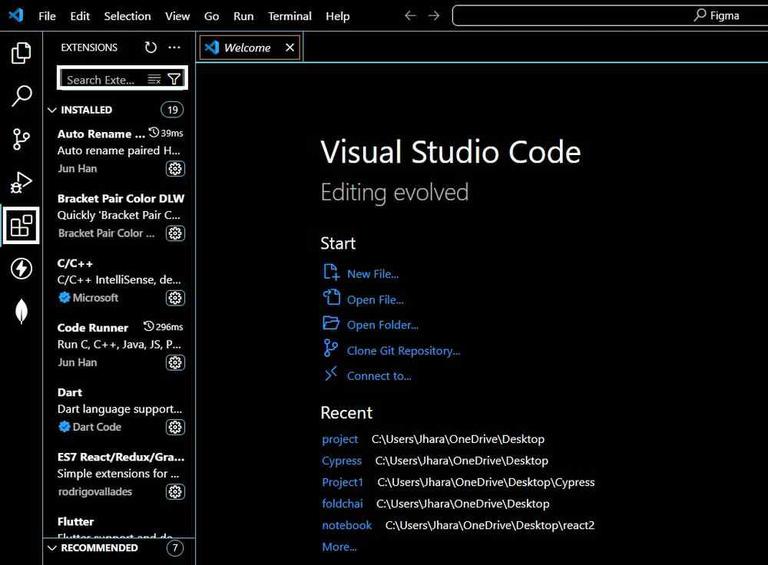Clear extensions search results icon
The width and height of the screenshot is (768, 565).
point(154,79)
